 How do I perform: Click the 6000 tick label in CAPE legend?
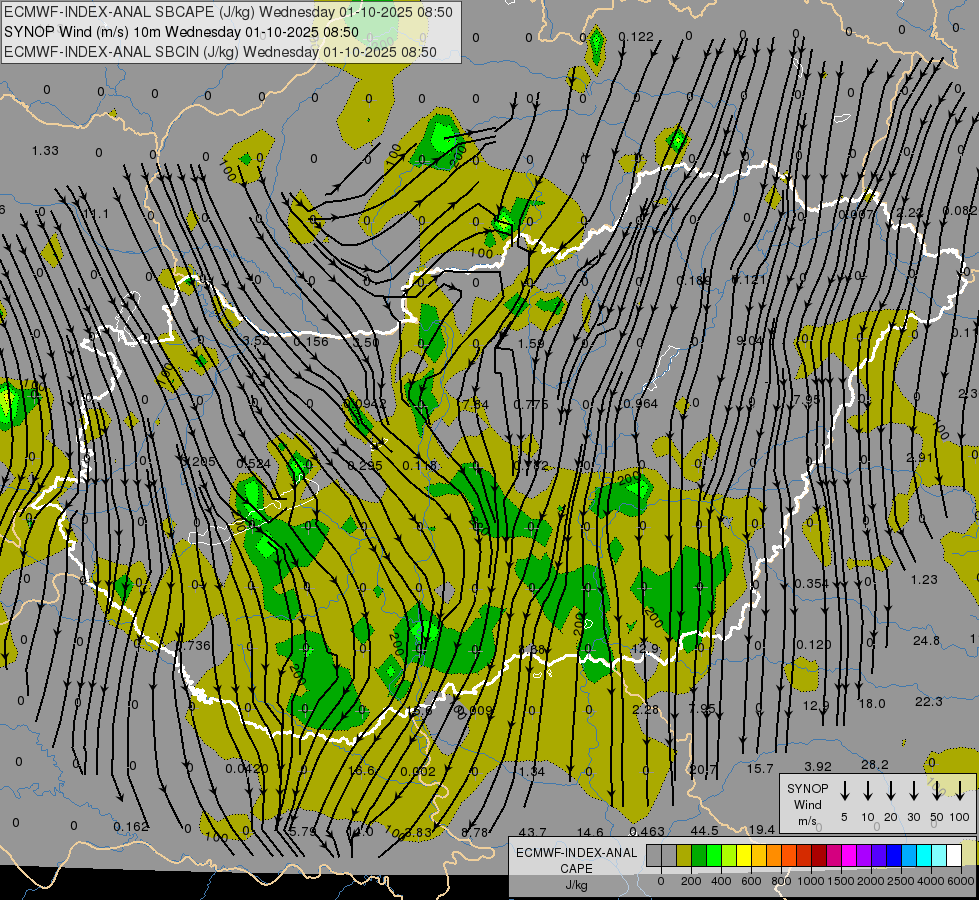click(962, 881)
